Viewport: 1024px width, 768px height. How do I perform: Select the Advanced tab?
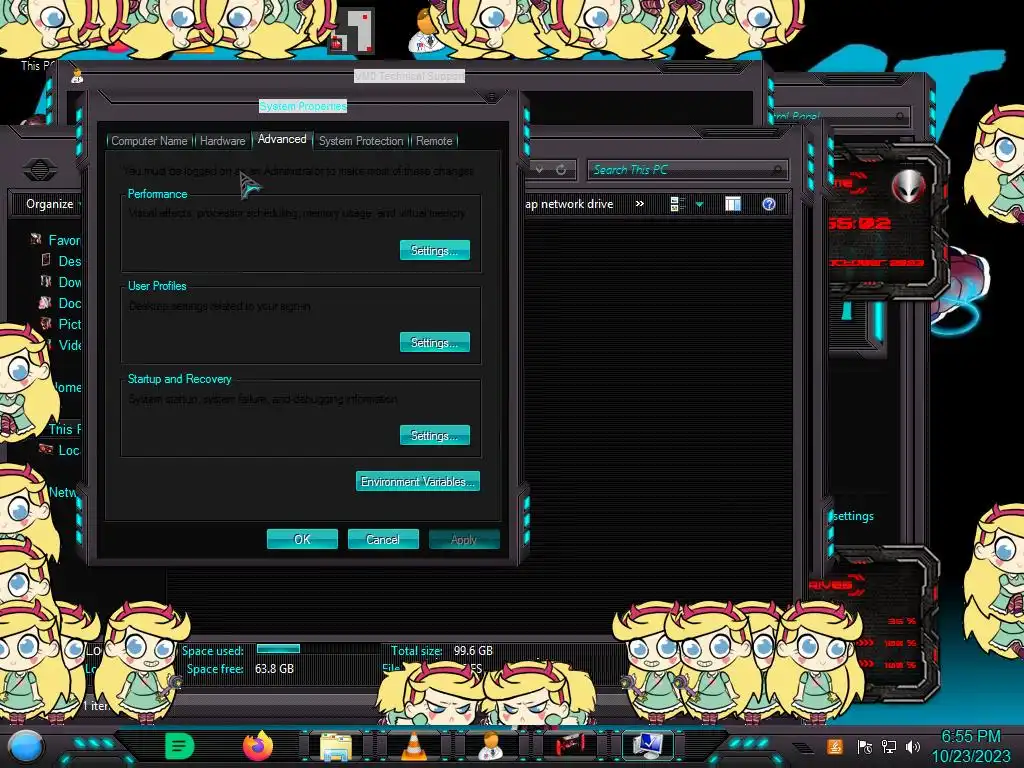coord(282,139)
